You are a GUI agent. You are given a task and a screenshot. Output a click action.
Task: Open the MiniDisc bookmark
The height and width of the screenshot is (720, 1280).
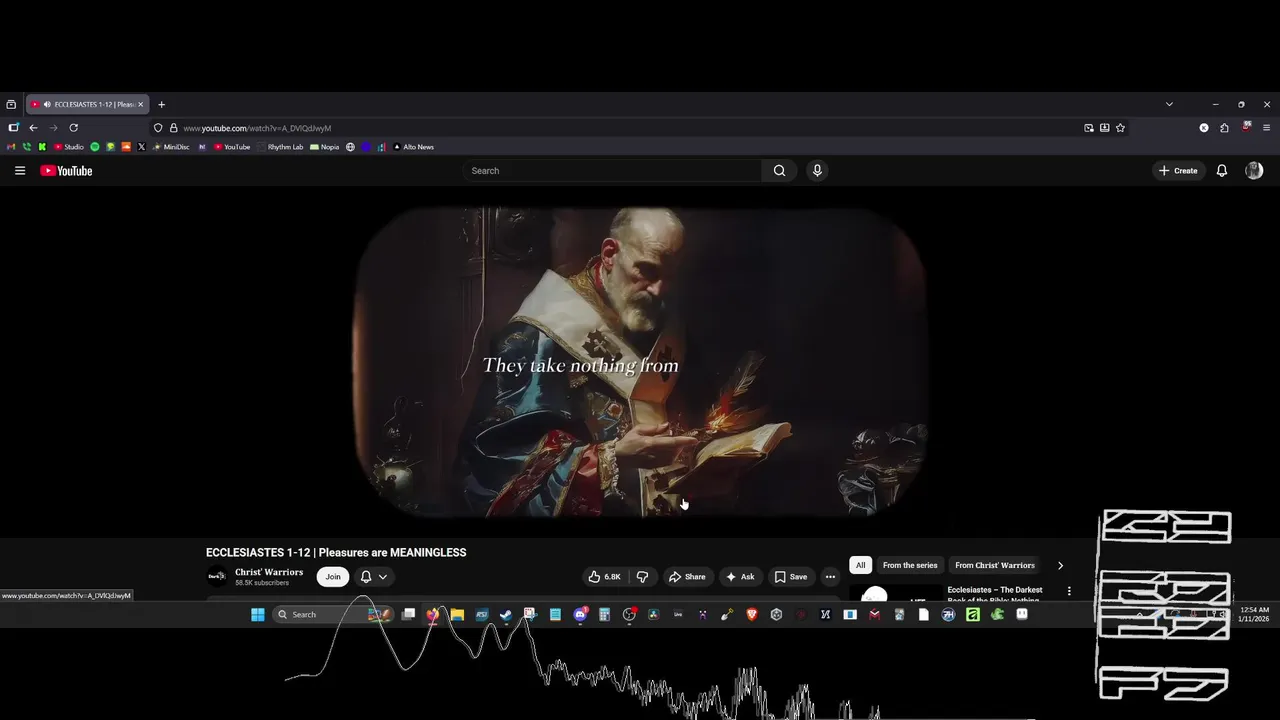click(171, 147)
